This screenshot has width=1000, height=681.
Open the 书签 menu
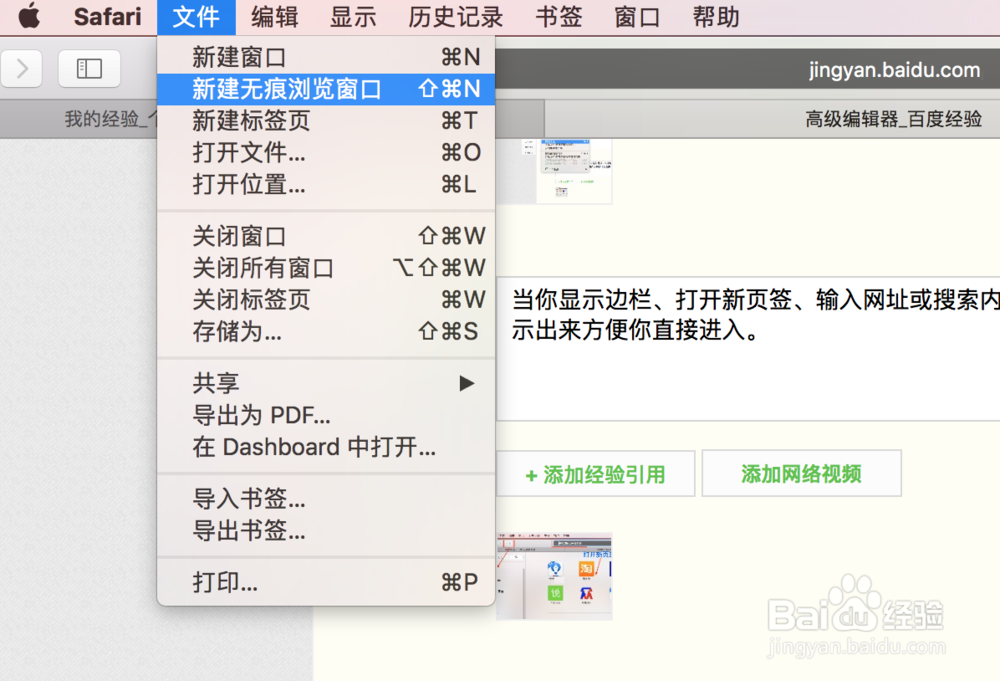[x=558, y=17]
